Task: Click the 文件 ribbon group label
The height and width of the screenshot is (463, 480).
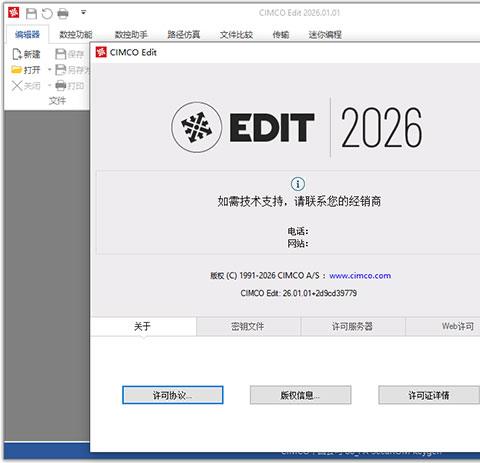Action: tap(57, 100)
